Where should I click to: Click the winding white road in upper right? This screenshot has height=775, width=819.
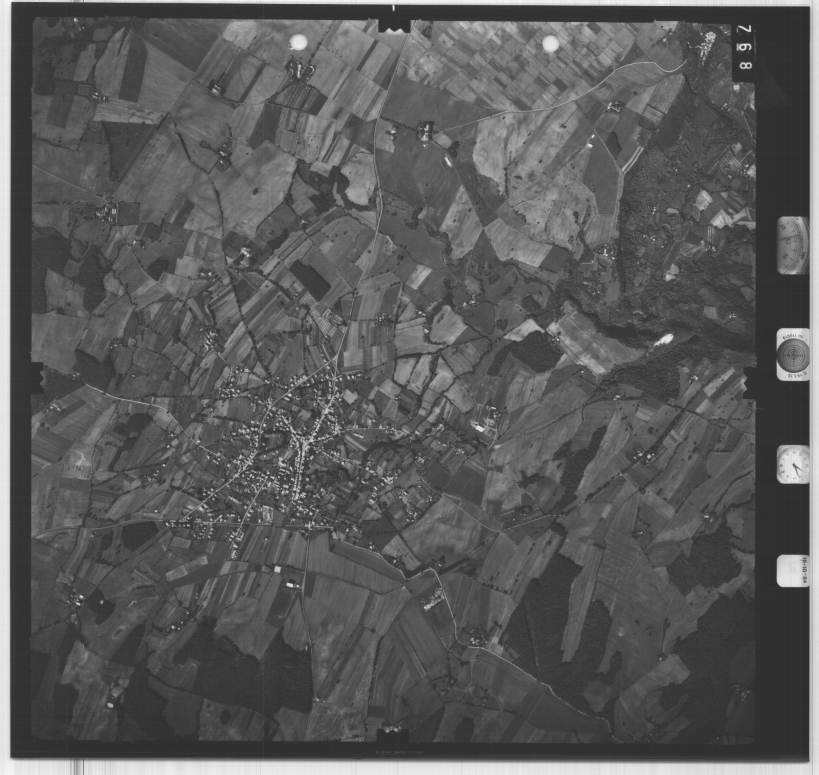tap(640, 70)
